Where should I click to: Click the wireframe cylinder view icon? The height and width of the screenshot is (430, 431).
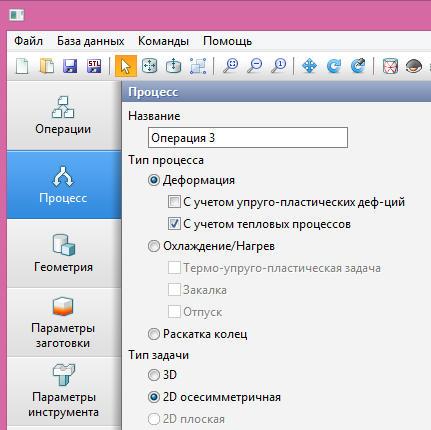tap(390, 66)
